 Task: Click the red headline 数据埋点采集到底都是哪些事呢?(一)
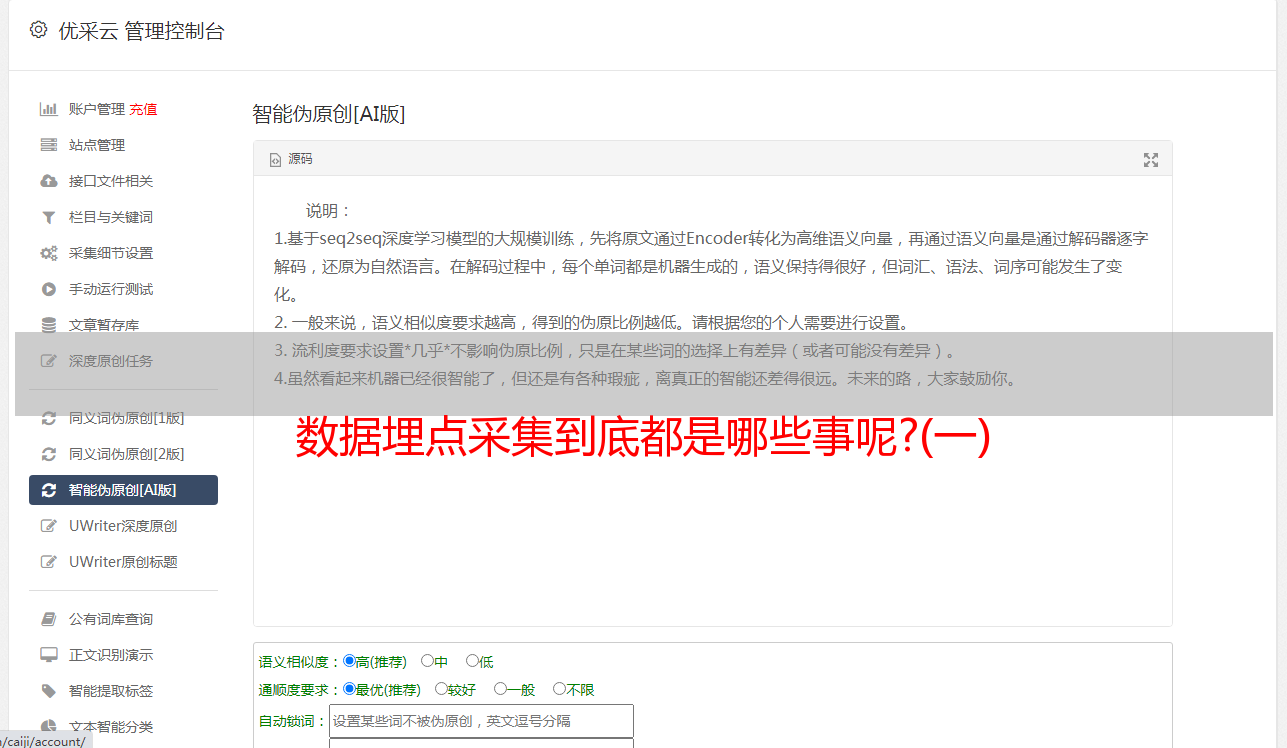point(642,438)
